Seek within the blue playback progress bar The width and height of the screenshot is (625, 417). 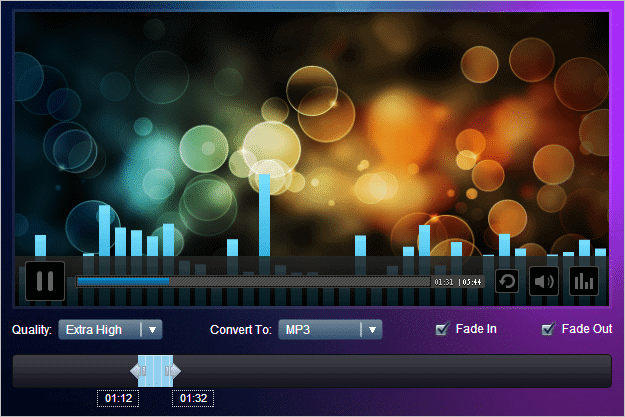pyautogui.click(x=254, y=282)
